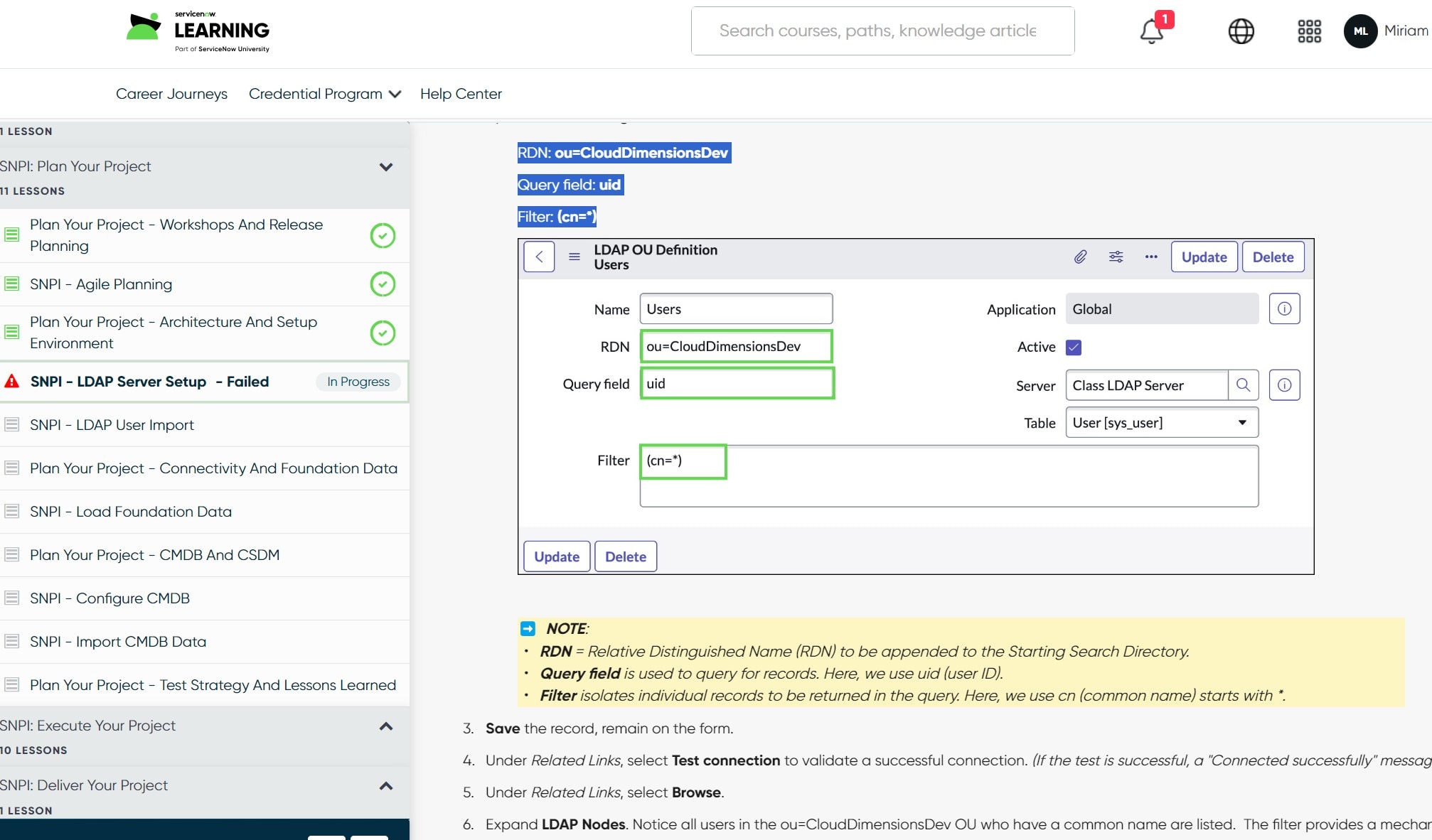Click the ellipsis more-options icon near Update
This screenshot has height=840, width=1432.
pos(1151,257)
